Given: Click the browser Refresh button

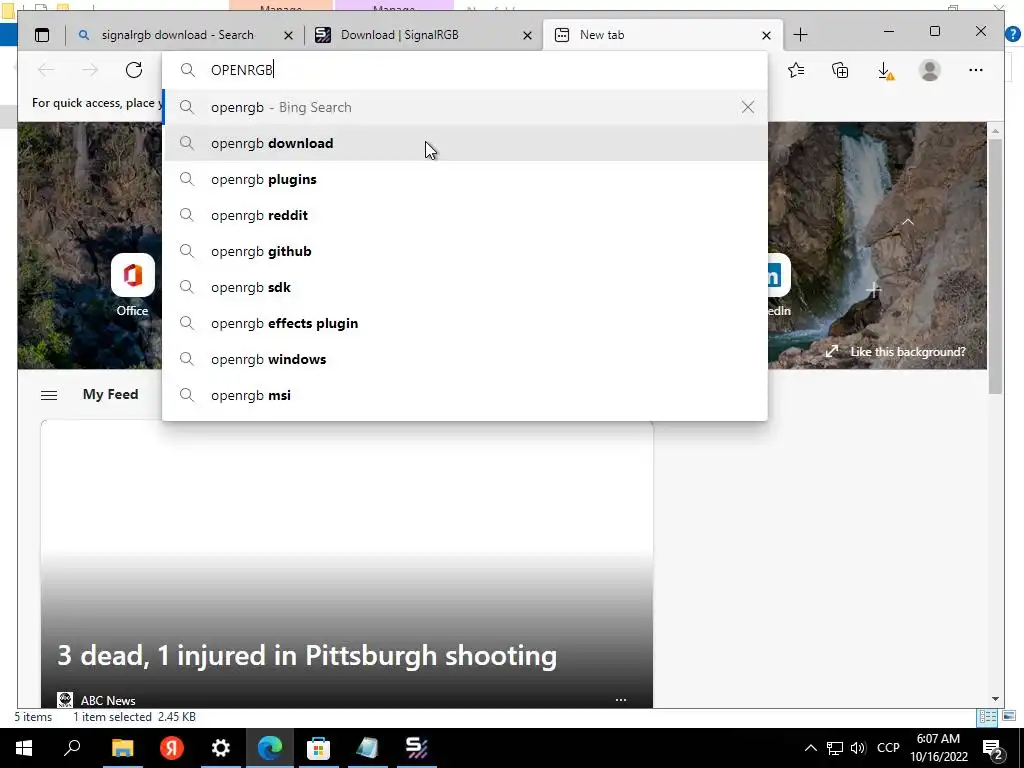Looking at the screenshot, I should [134, 70].
